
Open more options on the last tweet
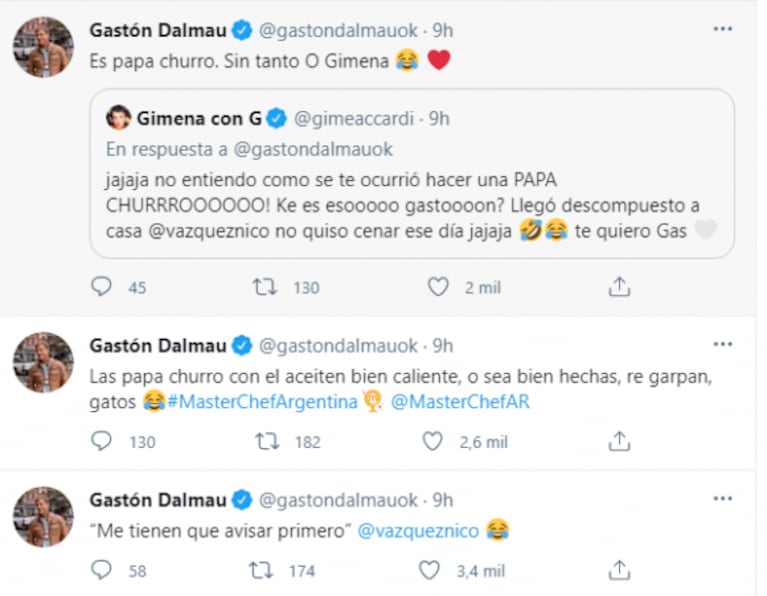[722, 498]
